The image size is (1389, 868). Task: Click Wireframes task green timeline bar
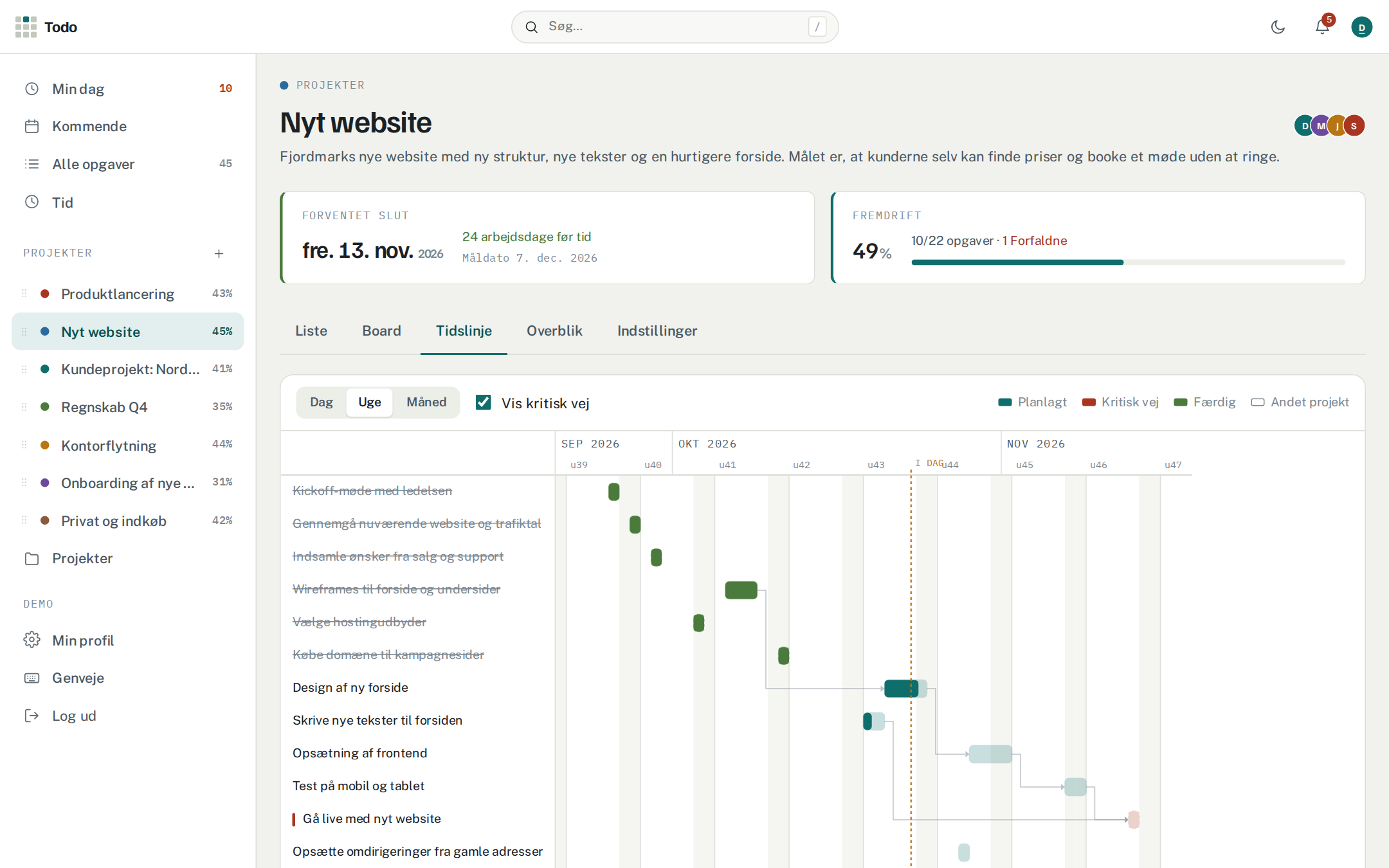(x=741, y=590)
